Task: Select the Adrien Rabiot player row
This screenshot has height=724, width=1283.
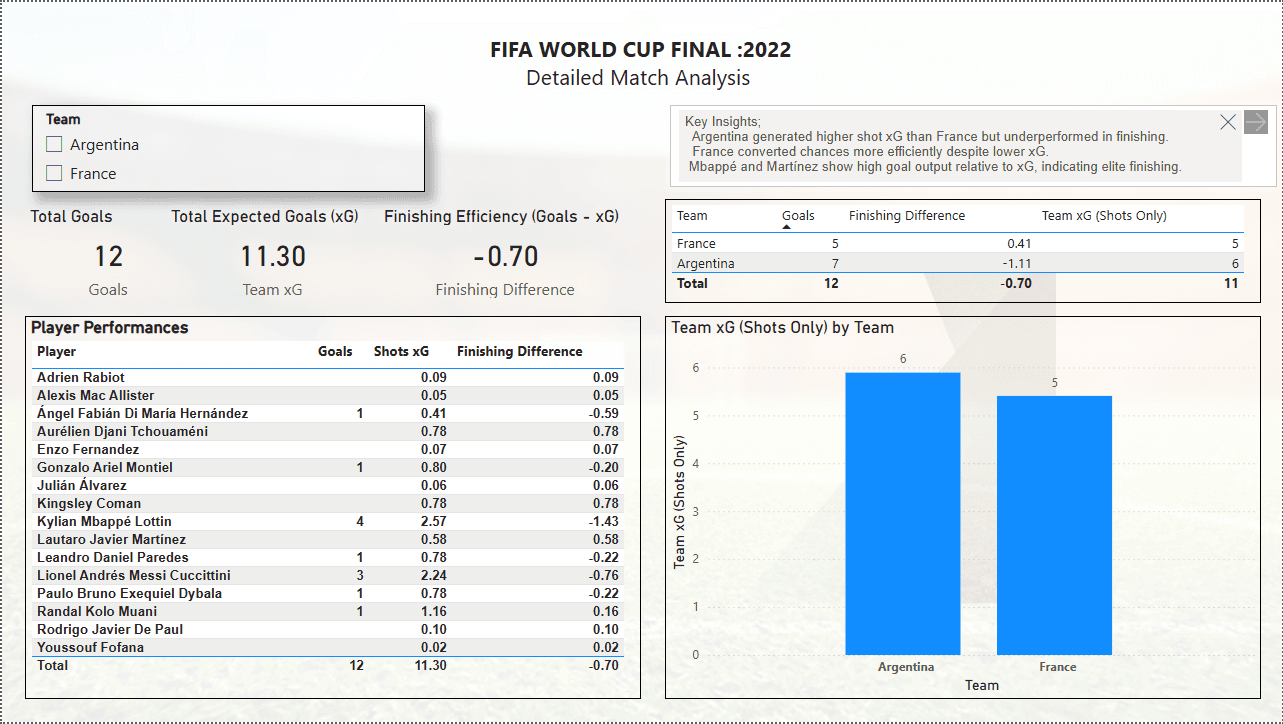Action: pyautogui.click(x=328, y=378)
